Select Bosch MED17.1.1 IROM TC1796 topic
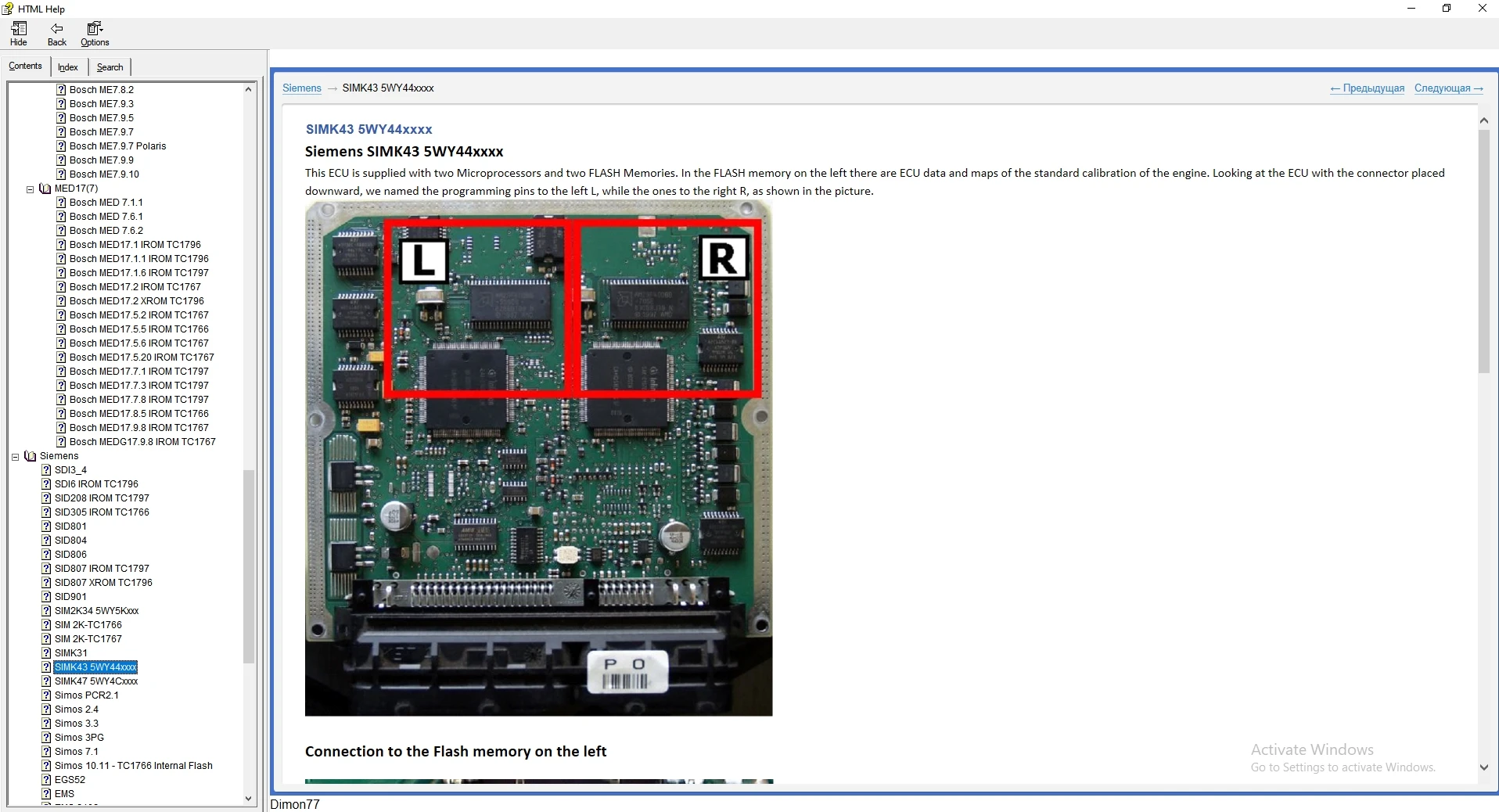The width and height of the screenshot is (1499, 812). click(139, 259)
